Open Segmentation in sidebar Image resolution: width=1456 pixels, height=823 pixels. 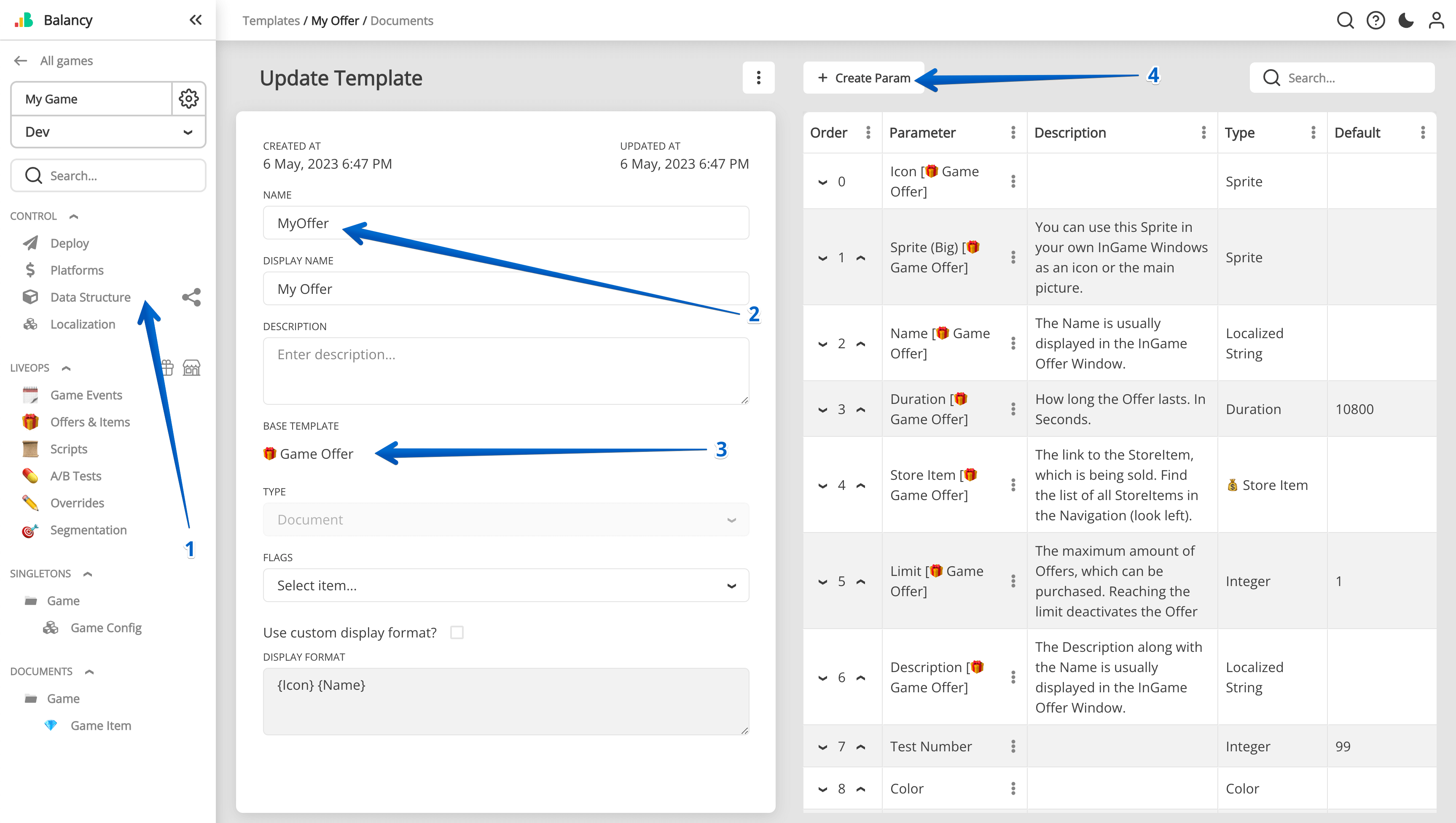[x=88, y=530]
